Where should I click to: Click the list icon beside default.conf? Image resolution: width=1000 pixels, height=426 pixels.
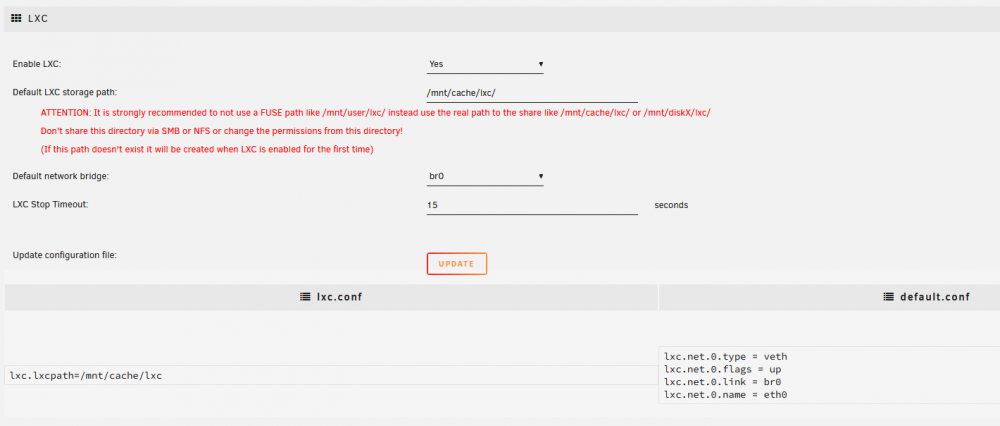(x=888, y=297)
